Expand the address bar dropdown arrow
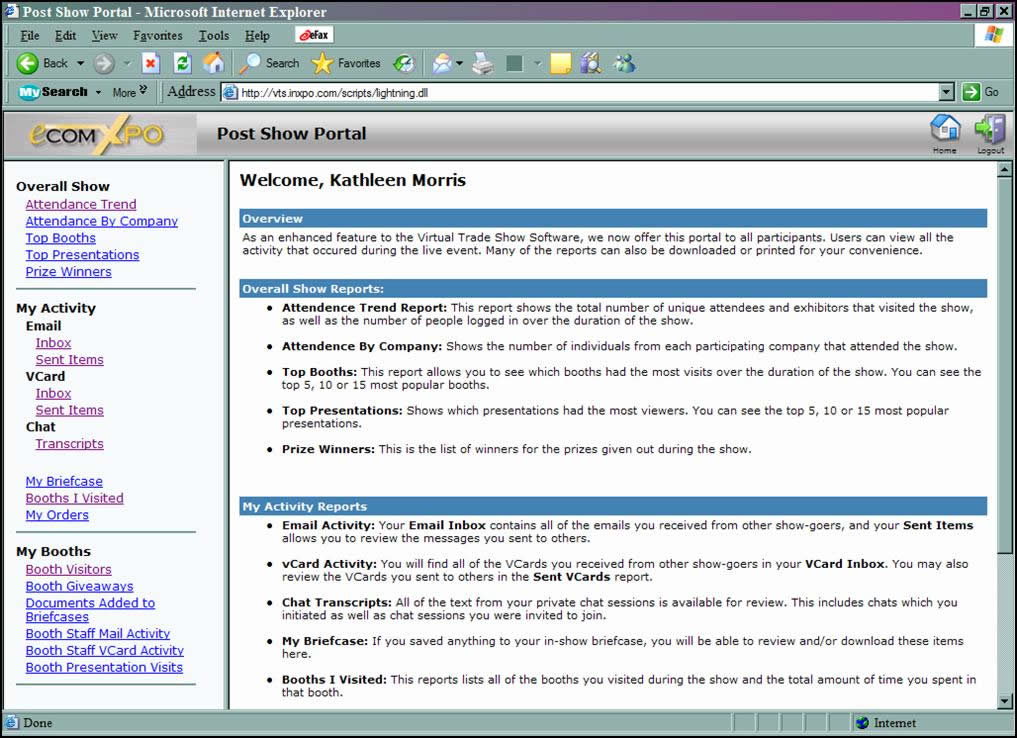Image resolution: width=1017 pixels, height=738 pixels. click(946, 92)
